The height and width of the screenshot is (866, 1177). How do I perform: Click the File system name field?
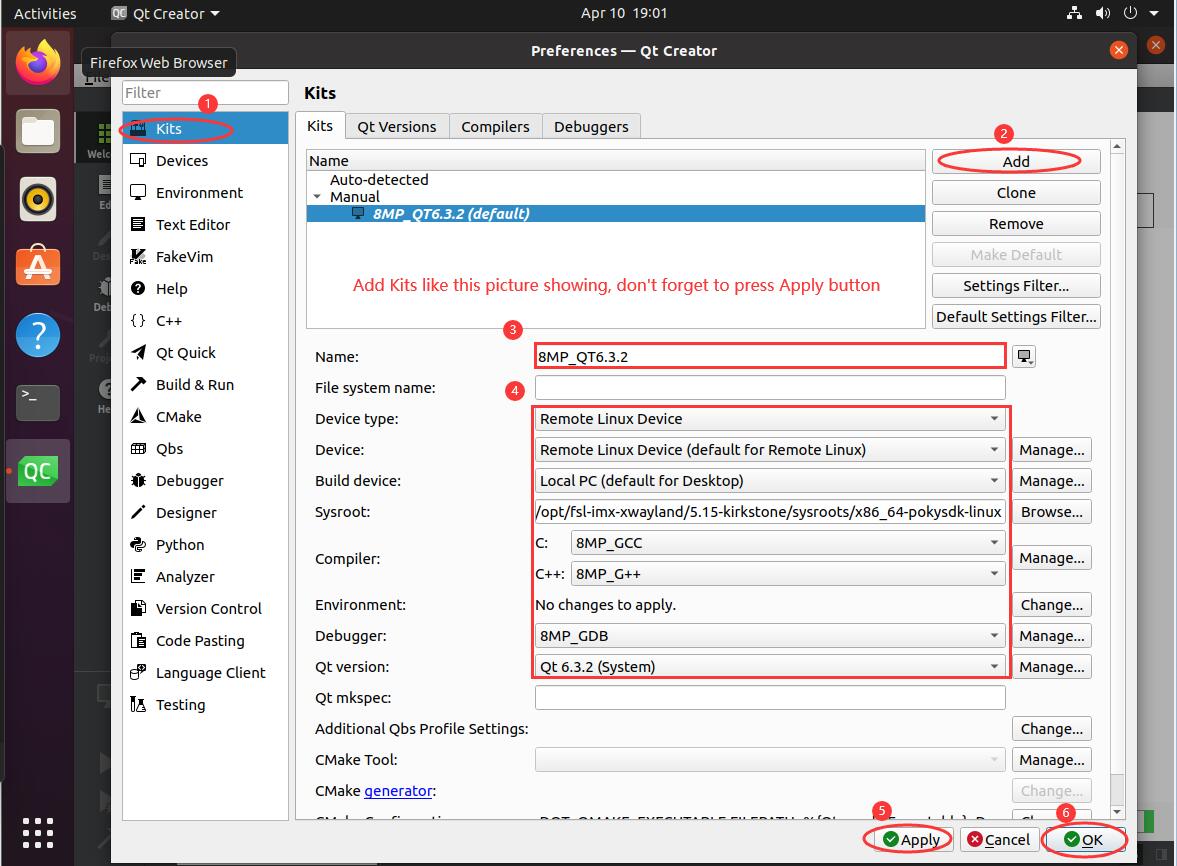pyautogui.click(x=769, y=387)
